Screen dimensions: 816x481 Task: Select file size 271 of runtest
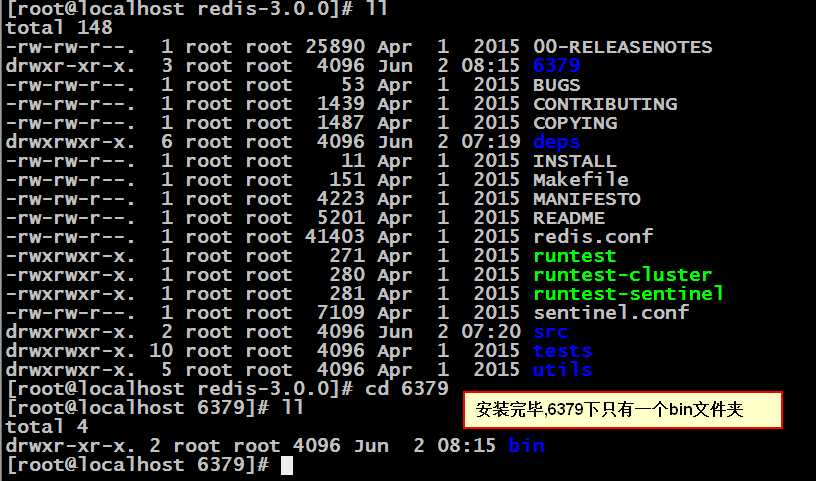347,256
